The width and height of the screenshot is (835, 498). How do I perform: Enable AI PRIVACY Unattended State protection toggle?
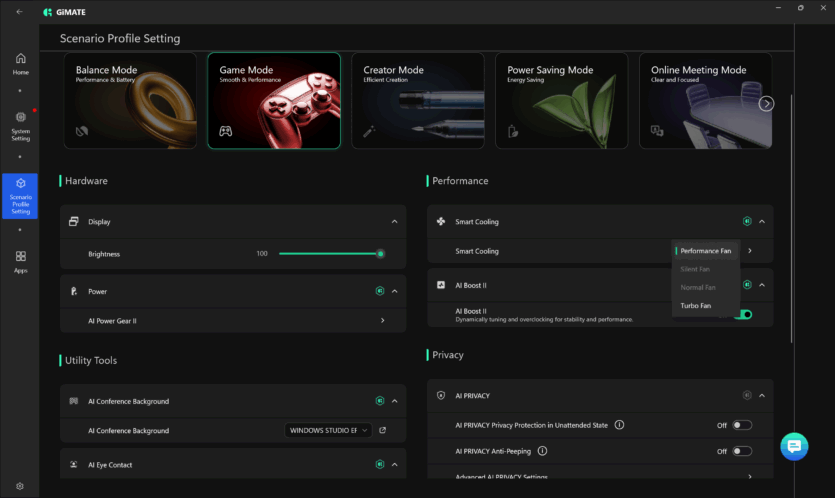(x=742, y=425)
